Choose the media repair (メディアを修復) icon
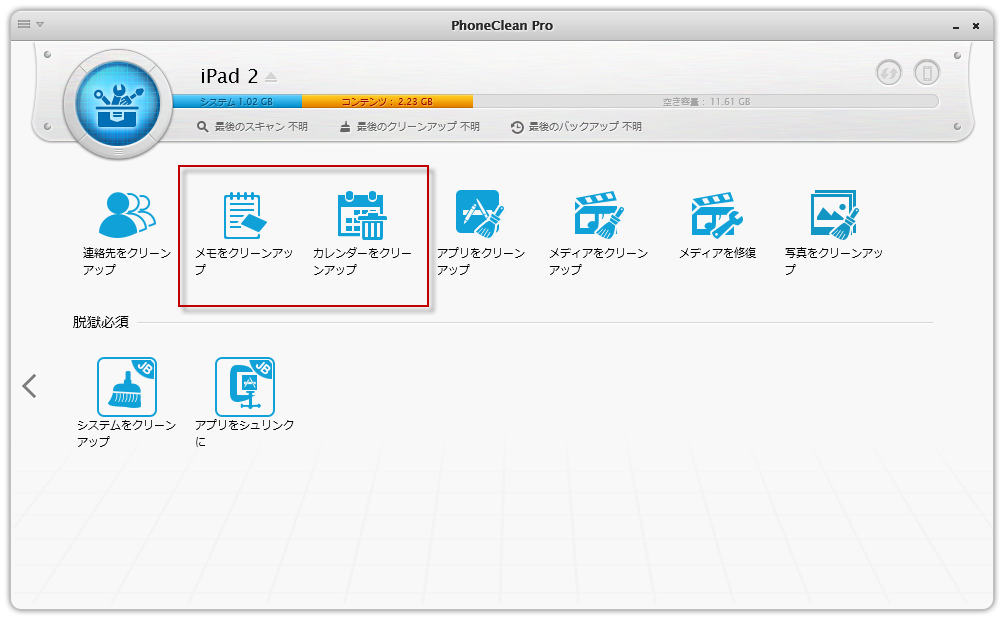This screenshot has height=620, width=1004. coord(717,215)
